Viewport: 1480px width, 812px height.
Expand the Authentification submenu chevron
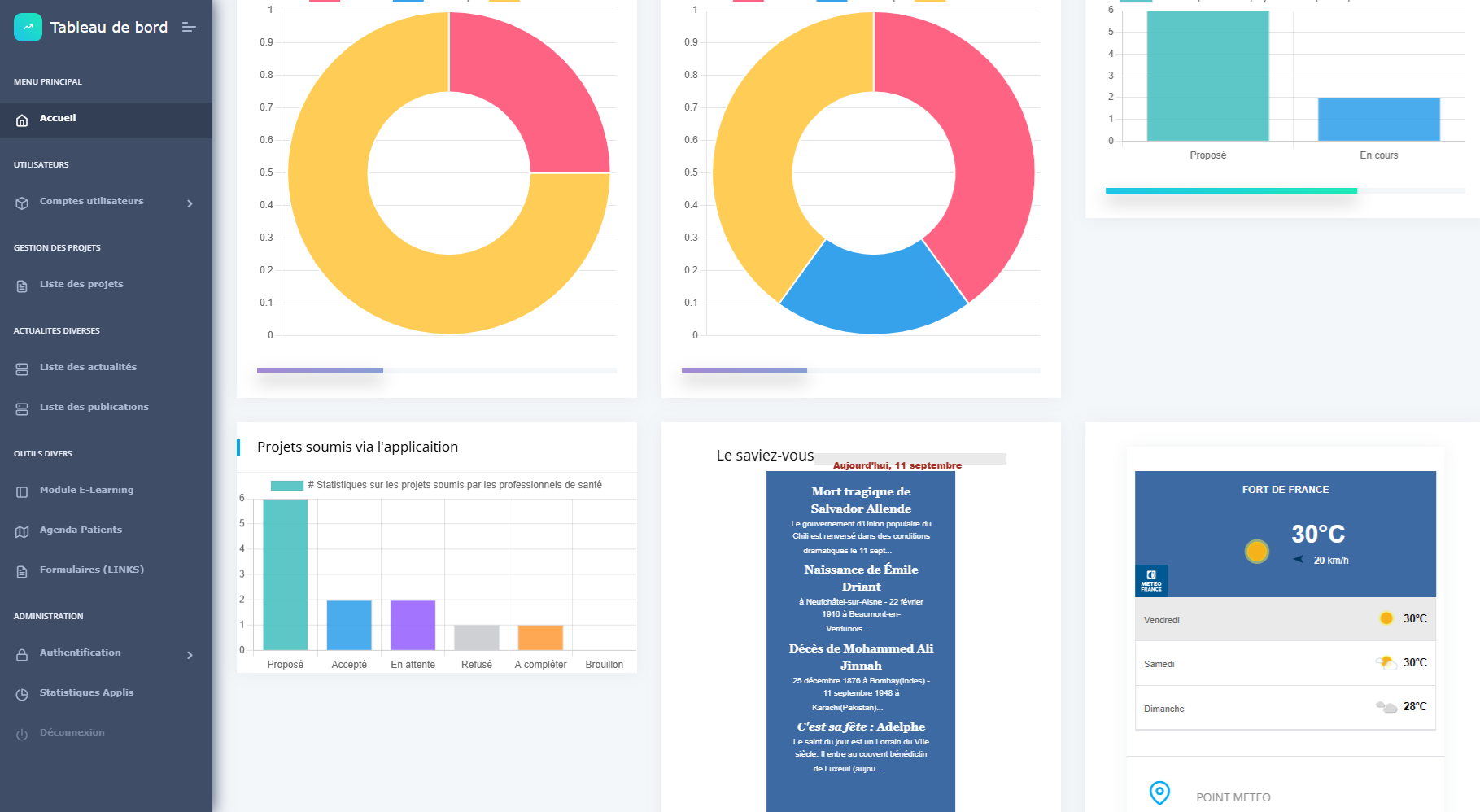coord(190,655)
